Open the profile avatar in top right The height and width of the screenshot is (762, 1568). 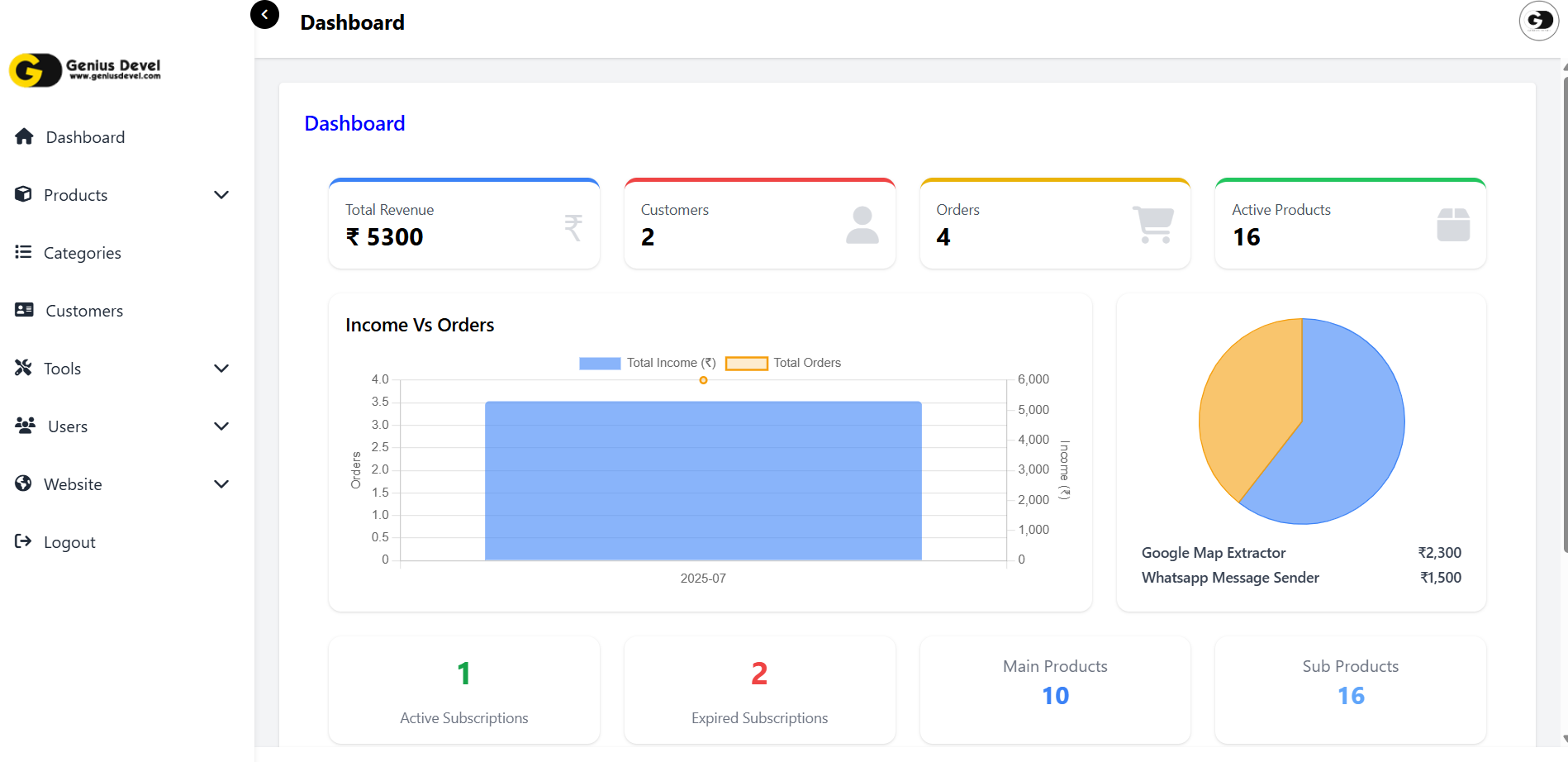tap(1538, 21)
